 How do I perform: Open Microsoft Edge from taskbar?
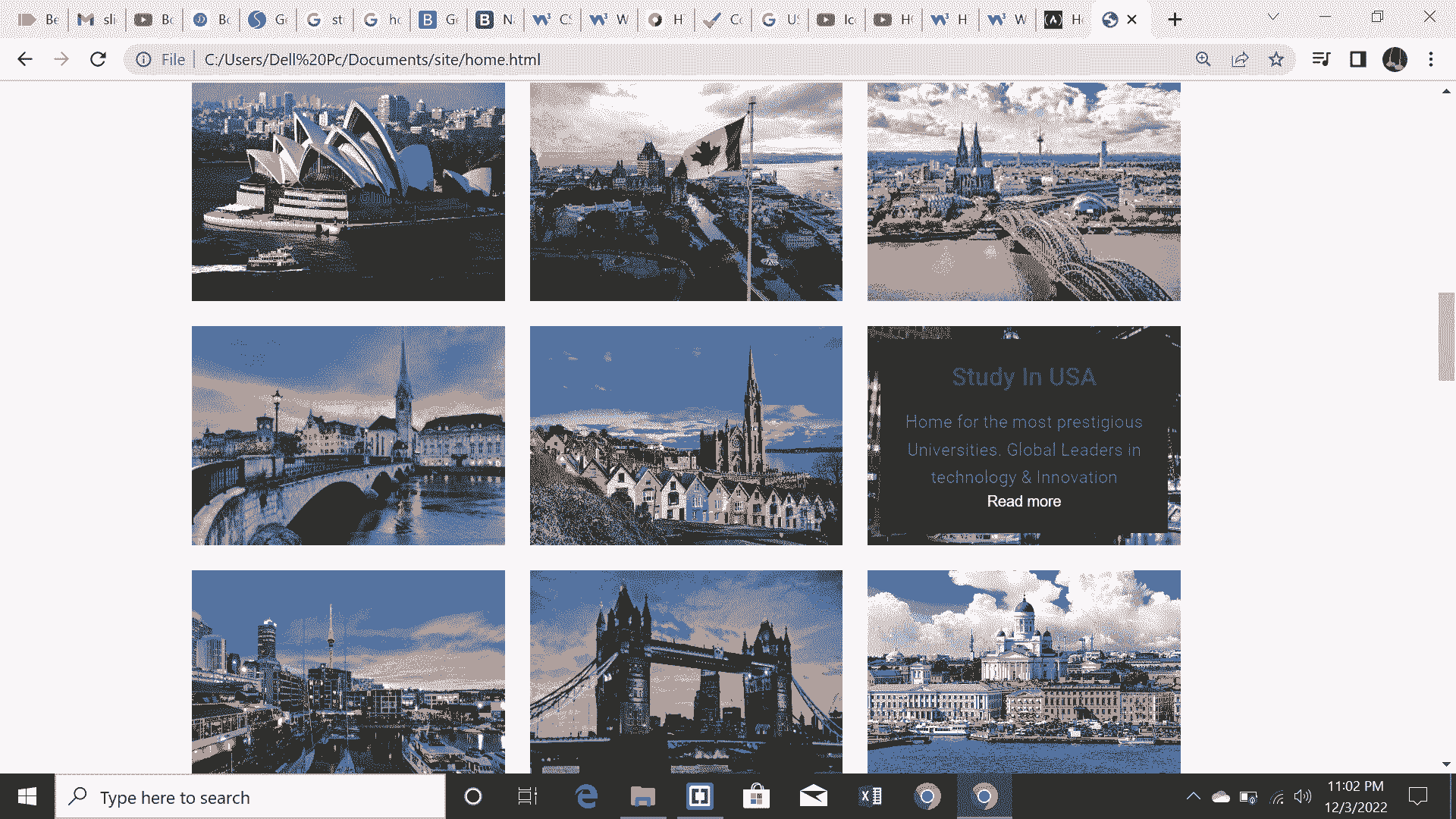coord(586,796)
